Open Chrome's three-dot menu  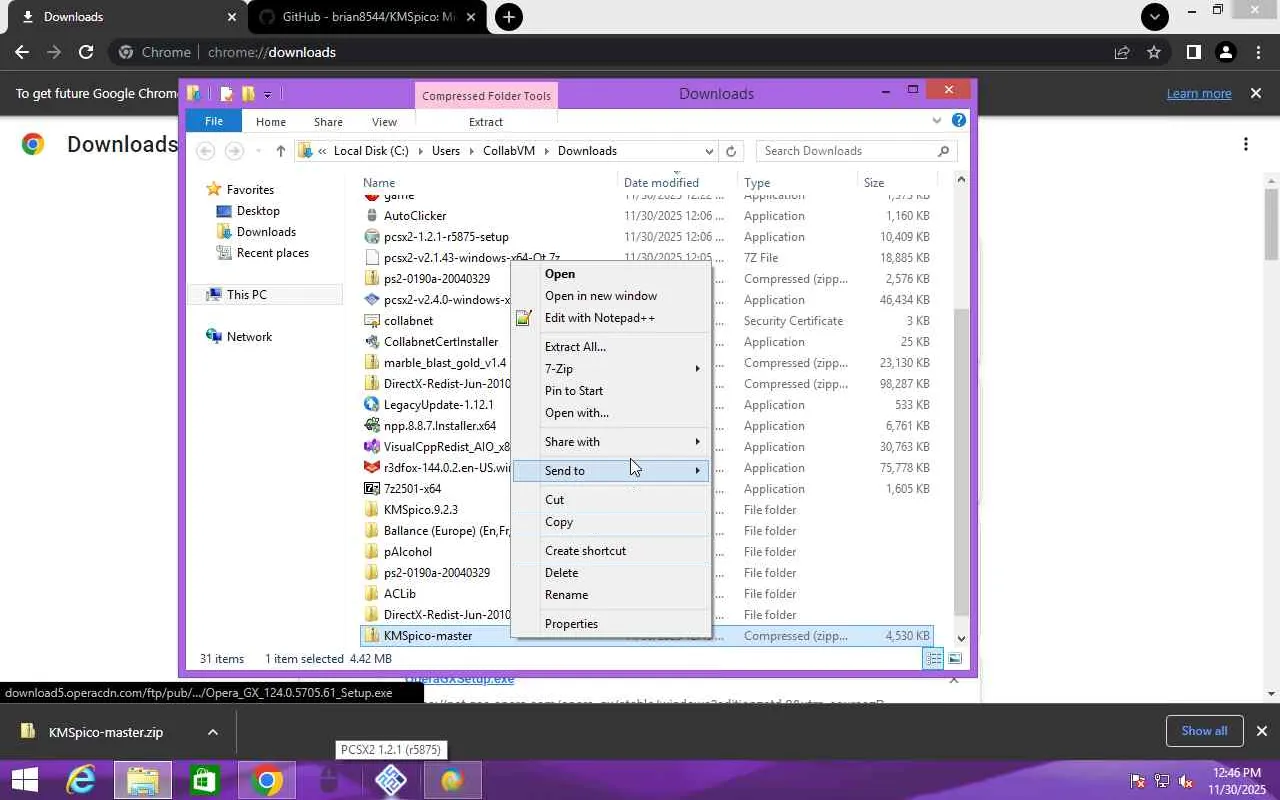(x=1258, y=52)
